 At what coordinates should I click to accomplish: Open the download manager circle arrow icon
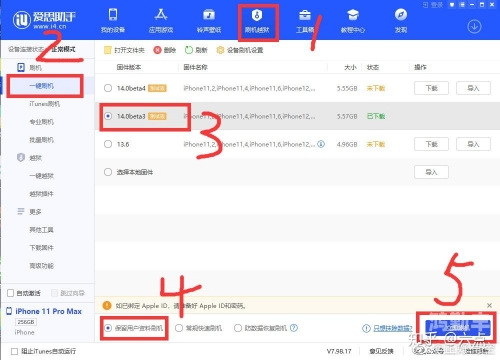[474, 26]
